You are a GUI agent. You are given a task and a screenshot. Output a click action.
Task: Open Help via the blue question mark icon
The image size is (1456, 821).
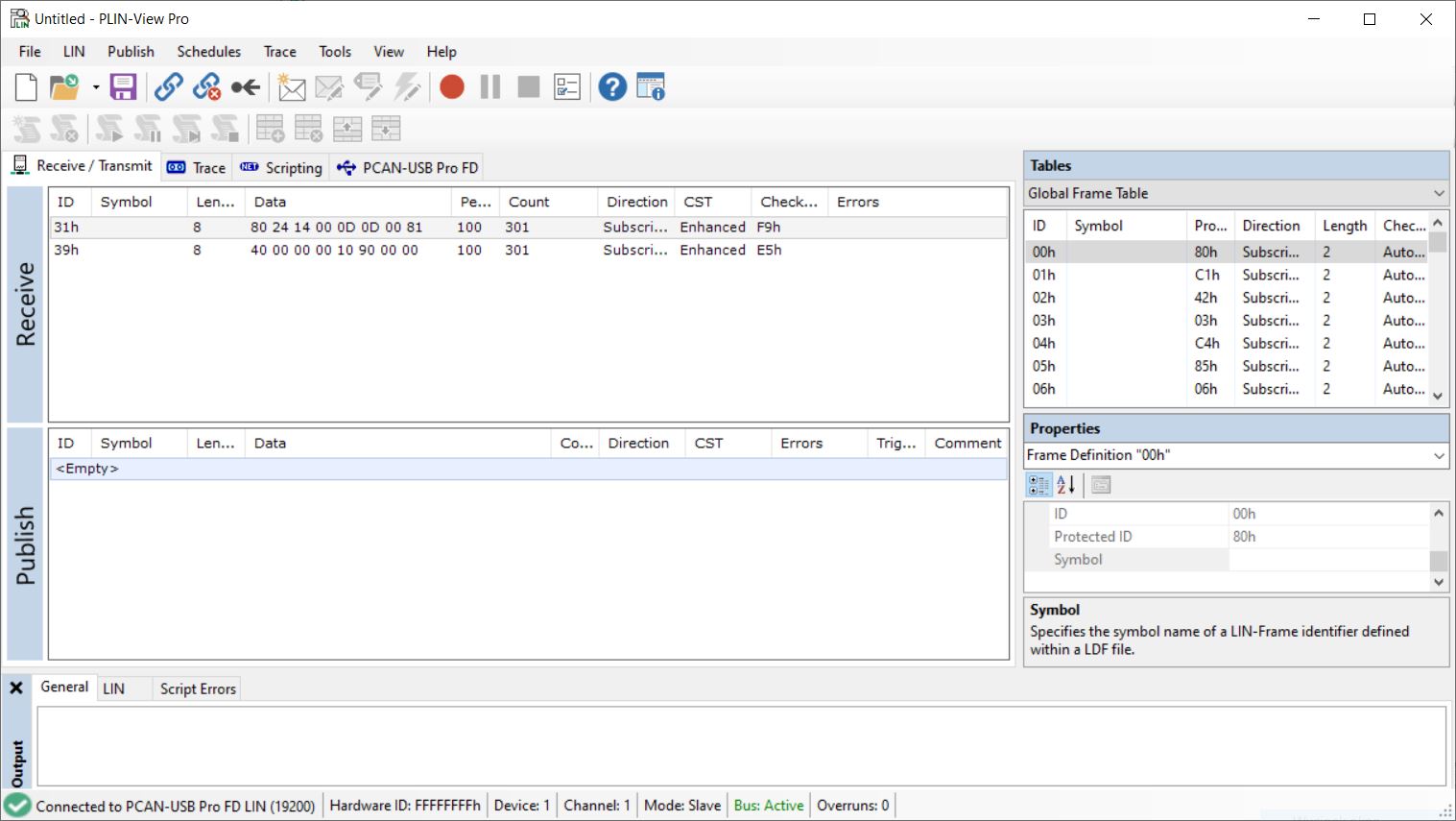coord(611,87)
